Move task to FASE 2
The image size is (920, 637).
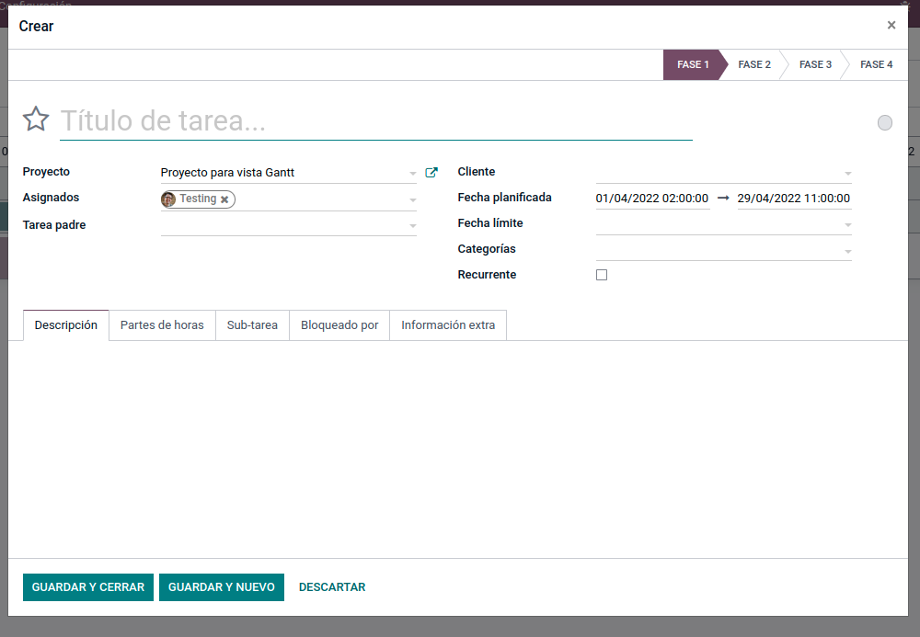[755, 65]
